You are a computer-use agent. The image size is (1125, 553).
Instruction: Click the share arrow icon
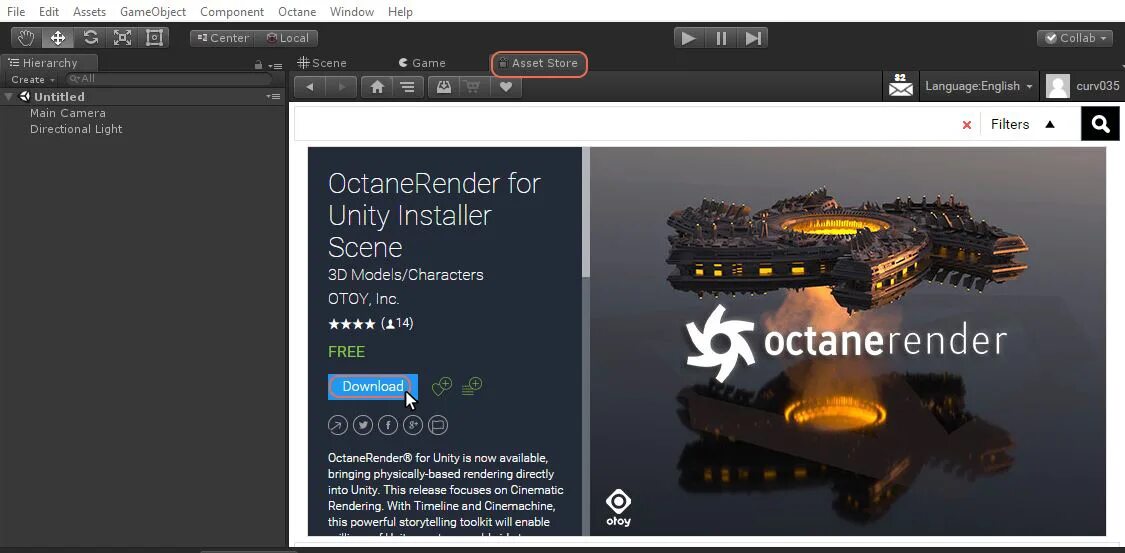click(x=337, y=425)
